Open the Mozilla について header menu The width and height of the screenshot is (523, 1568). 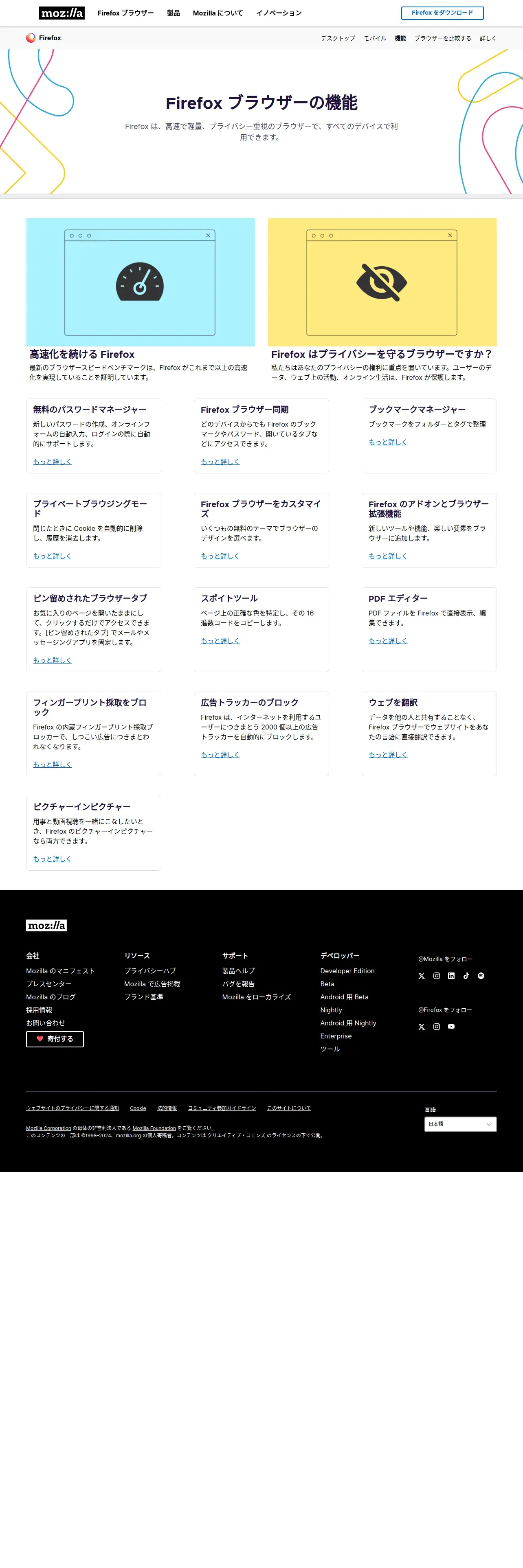[x=218, y=13]
